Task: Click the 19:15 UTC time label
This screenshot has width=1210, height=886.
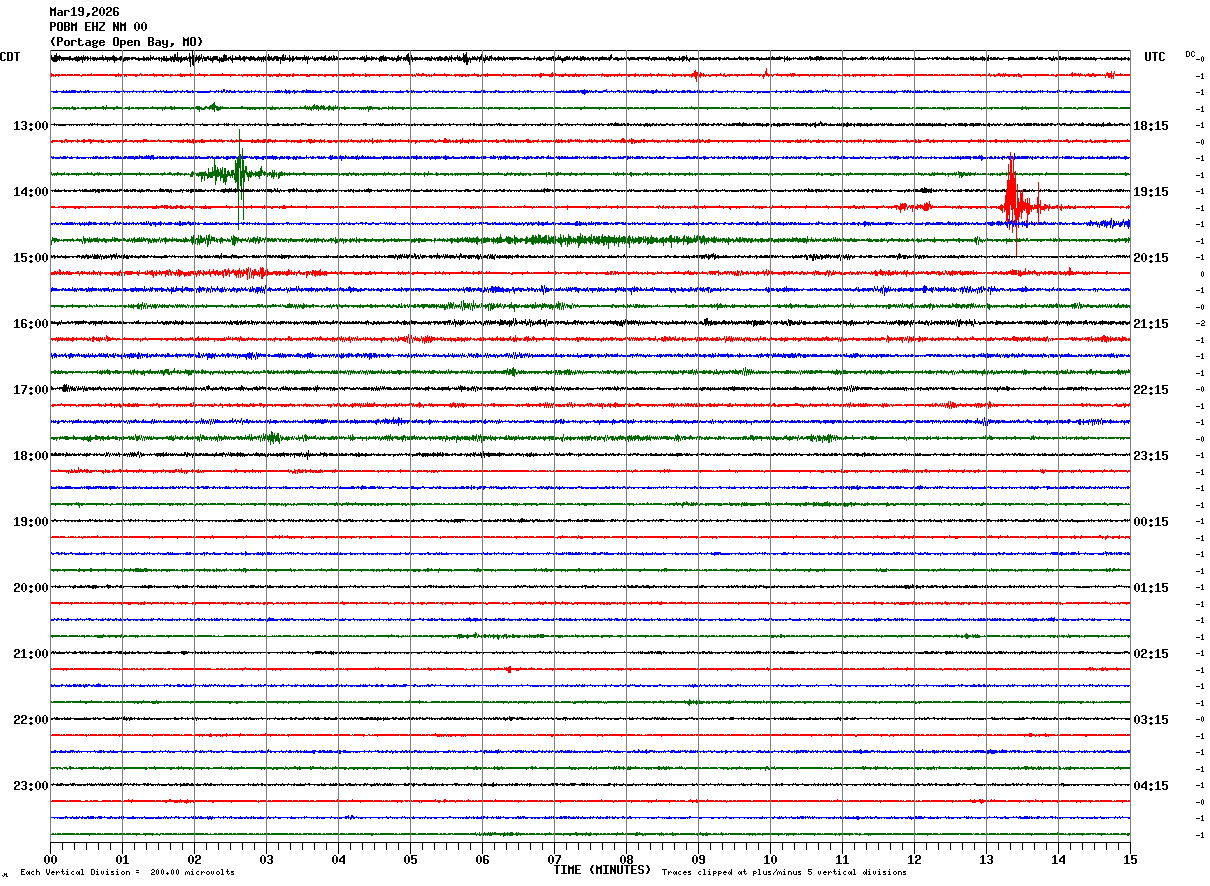Action: 1152,192
